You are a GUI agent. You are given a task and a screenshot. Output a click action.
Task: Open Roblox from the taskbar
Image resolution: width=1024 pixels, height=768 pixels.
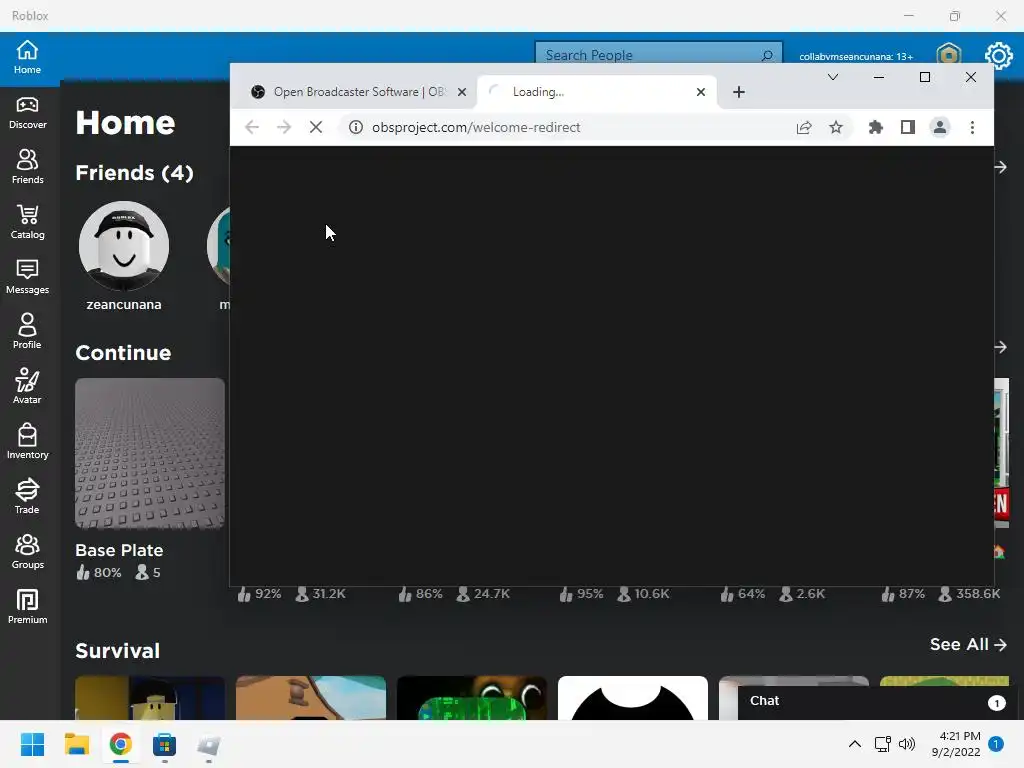208,744
